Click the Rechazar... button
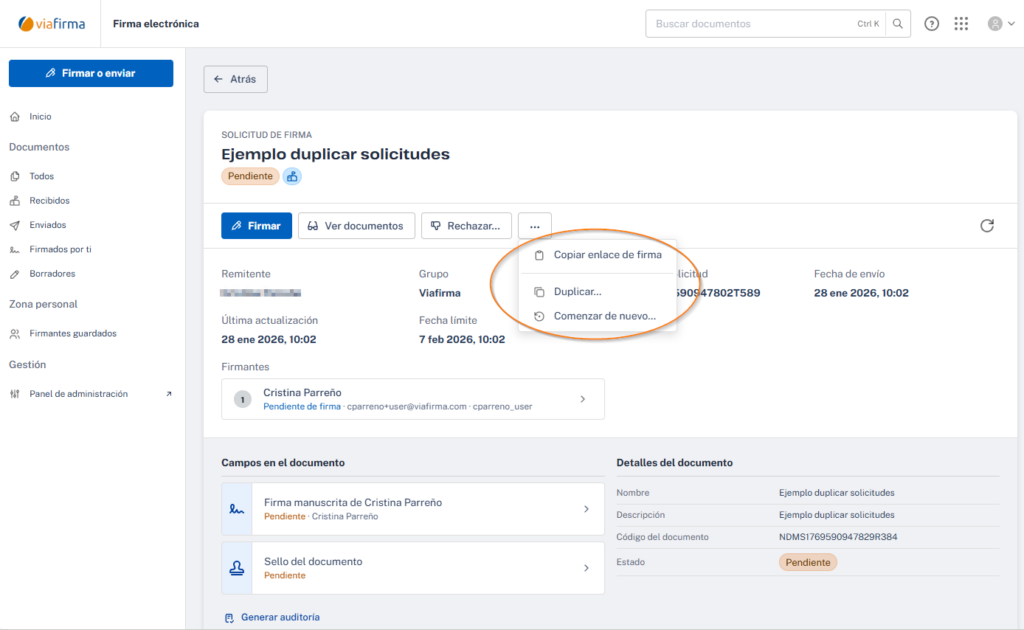Screen dimensions: 1024x630 (466, 226)
